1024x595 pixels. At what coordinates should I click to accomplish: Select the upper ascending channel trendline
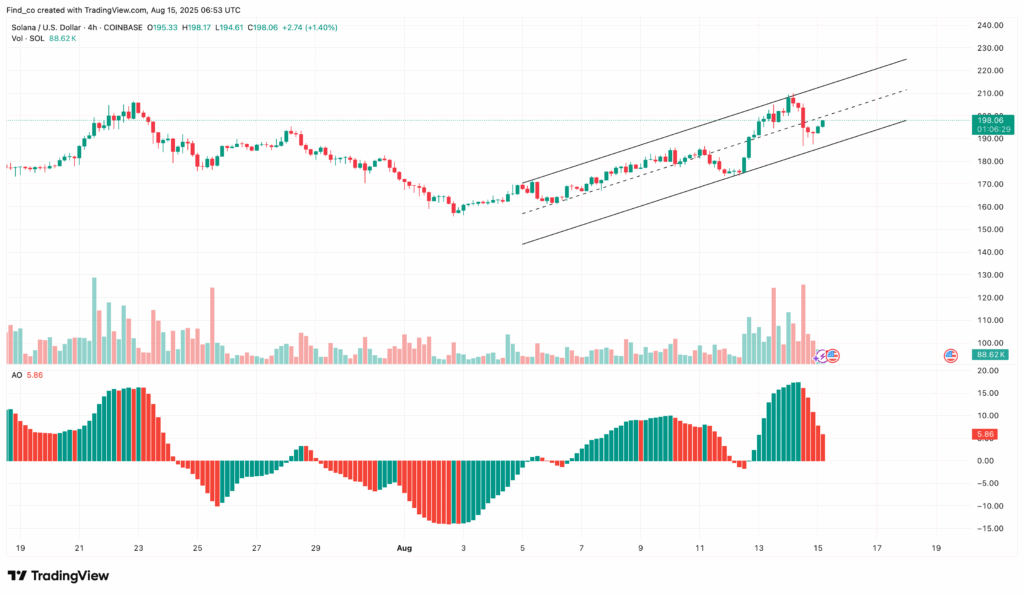tap(714, 121)
